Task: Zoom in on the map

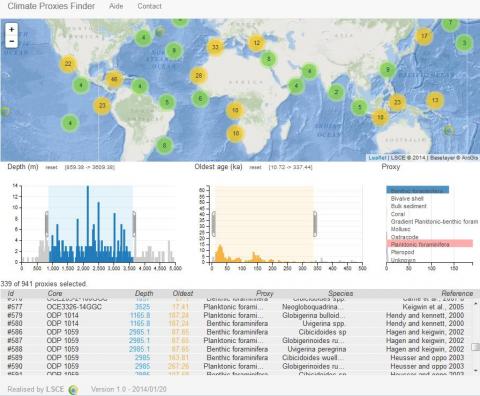Action: 12,30
